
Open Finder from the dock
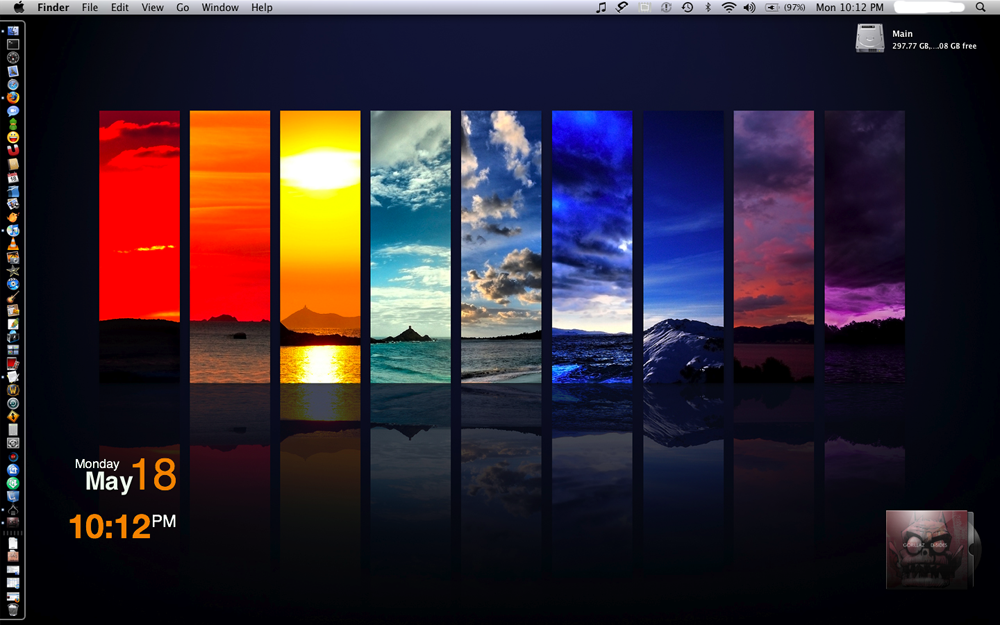pyautogui.click(x=13, y=32)
